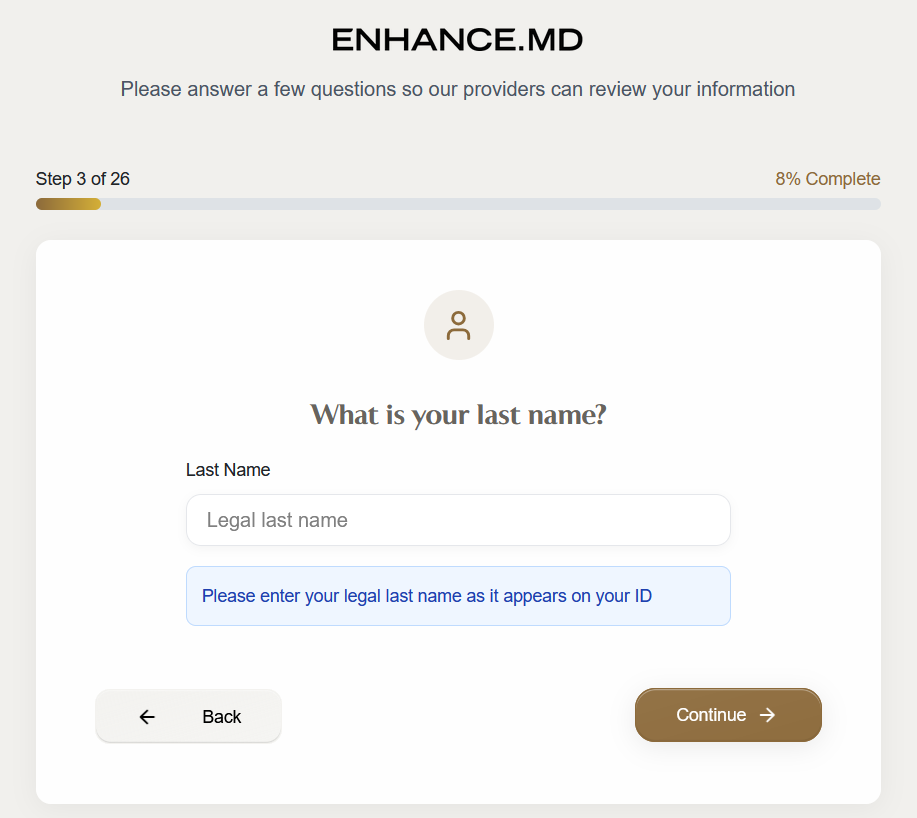Image resolution: width=917 pixels, height=818 pixels.
Task: Click the "Last Name" field label
Action: [228, 470]
